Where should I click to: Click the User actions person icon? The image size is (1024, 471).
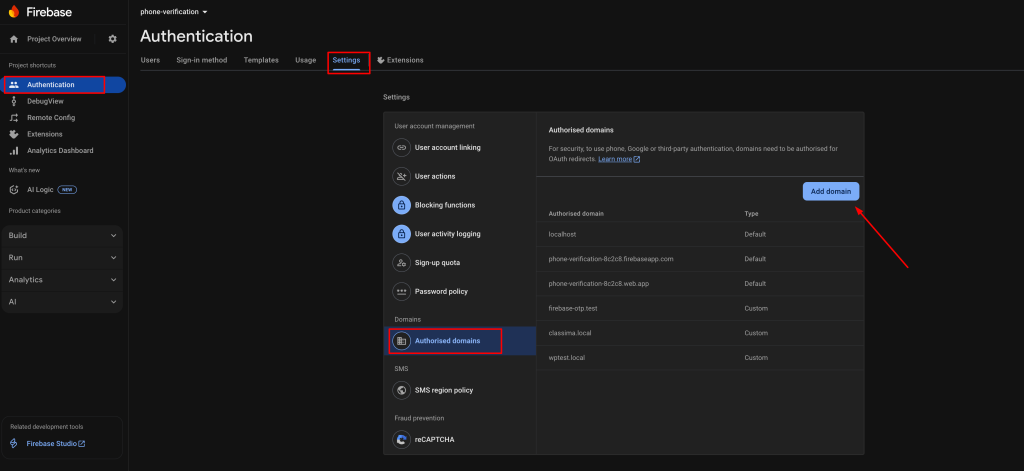click(x=401, y=176)
